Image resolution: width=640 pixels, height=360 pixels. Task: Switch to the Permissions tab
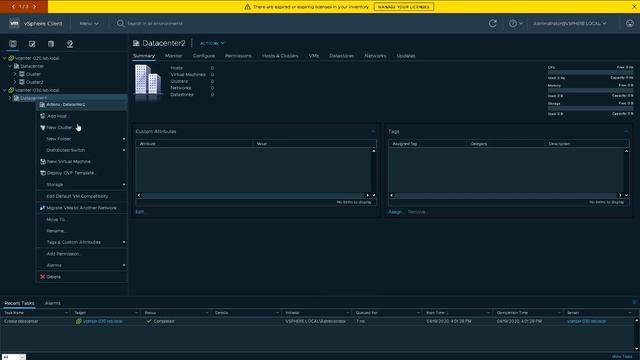click(x=238, y=56)
